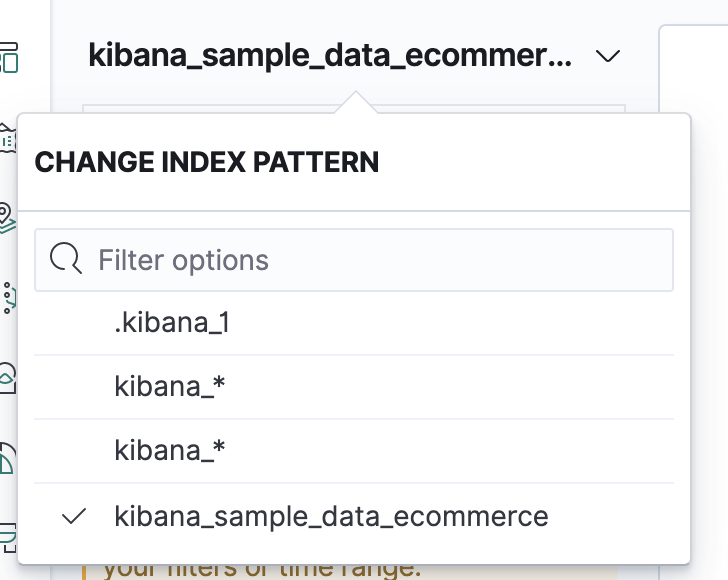Click the CHANGE INDEX PATTERN heading

tap(207, 162)
